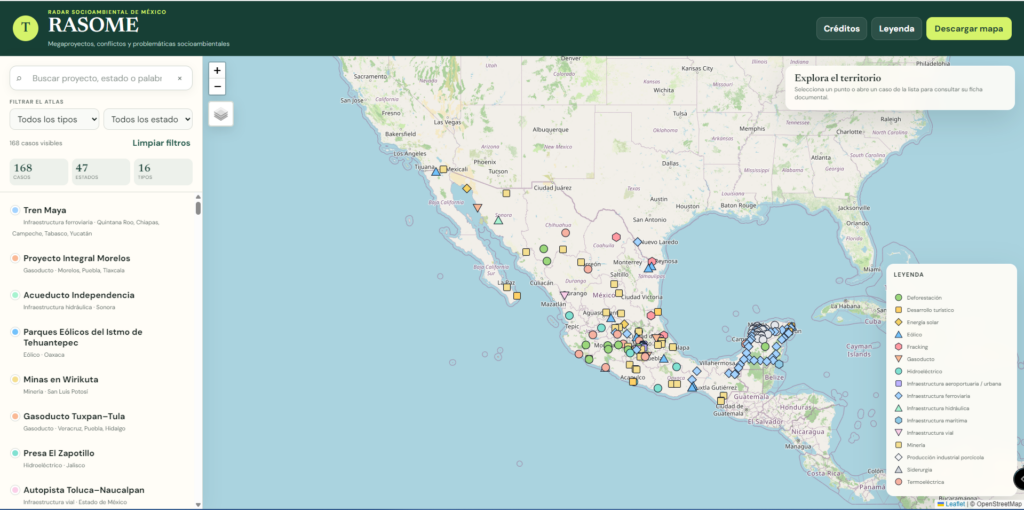
Task: Open the Autopista Toluca–Naucalpan case
Action: click(x=101, y=495)
